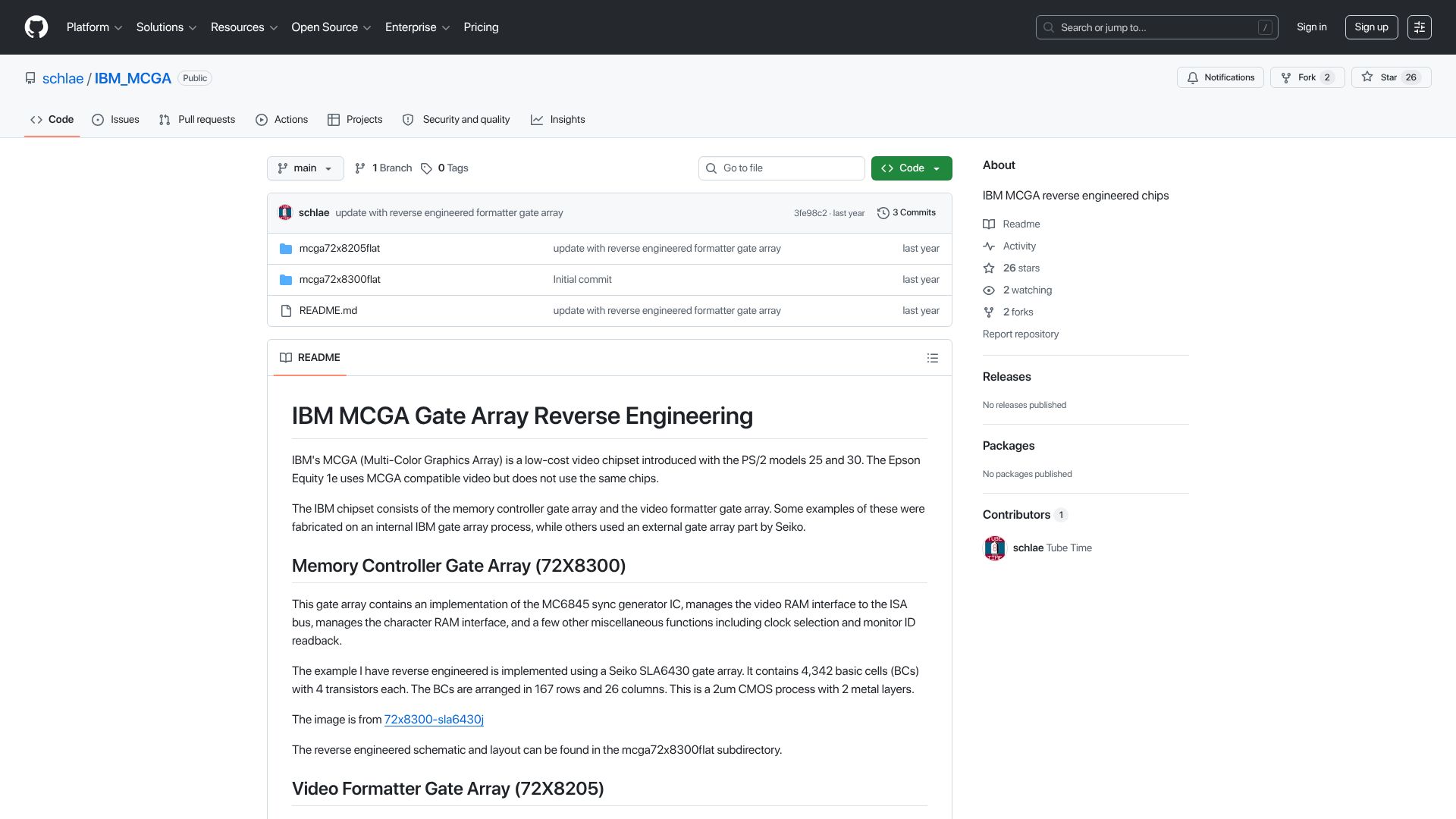This screenshot has width=1456, height=819.
Task: Open Notifications bell button
Action: [x=1220, y=77]
